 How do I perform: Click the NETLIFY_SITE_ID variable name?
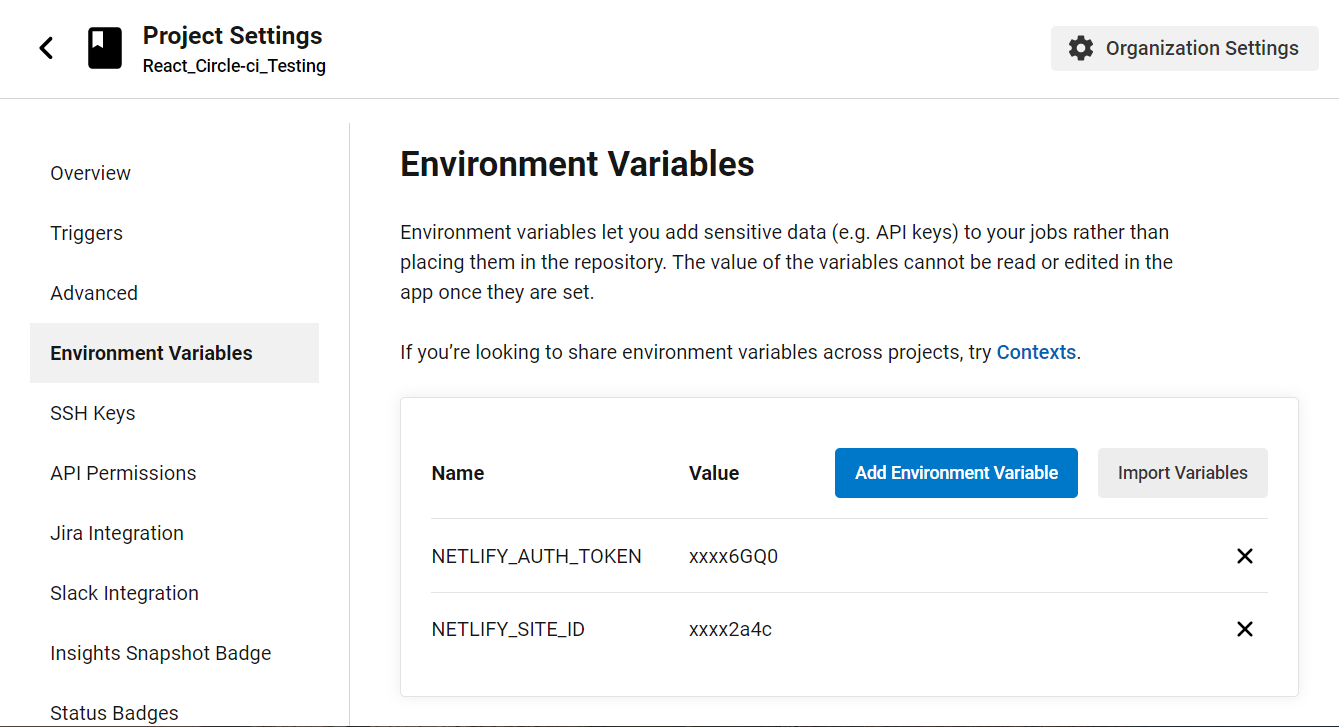pyautogui.click(x=508, y=629)
